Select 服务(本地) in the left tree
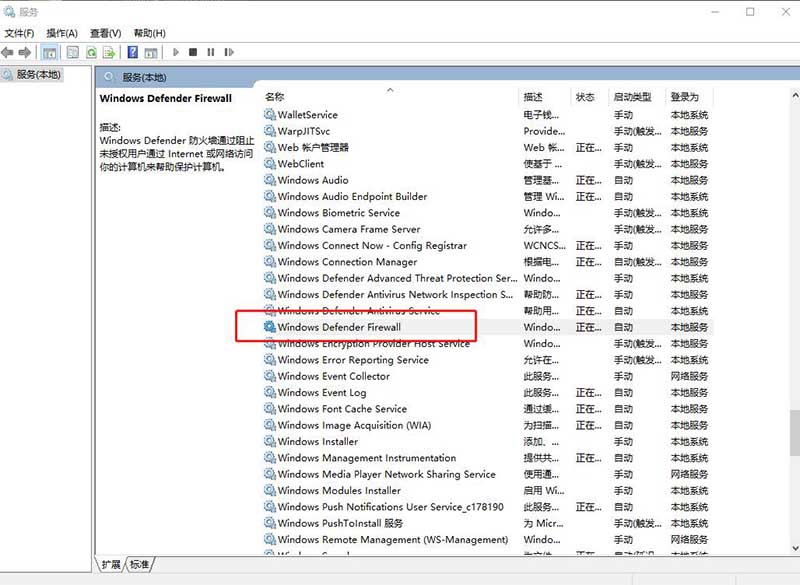 38,75
